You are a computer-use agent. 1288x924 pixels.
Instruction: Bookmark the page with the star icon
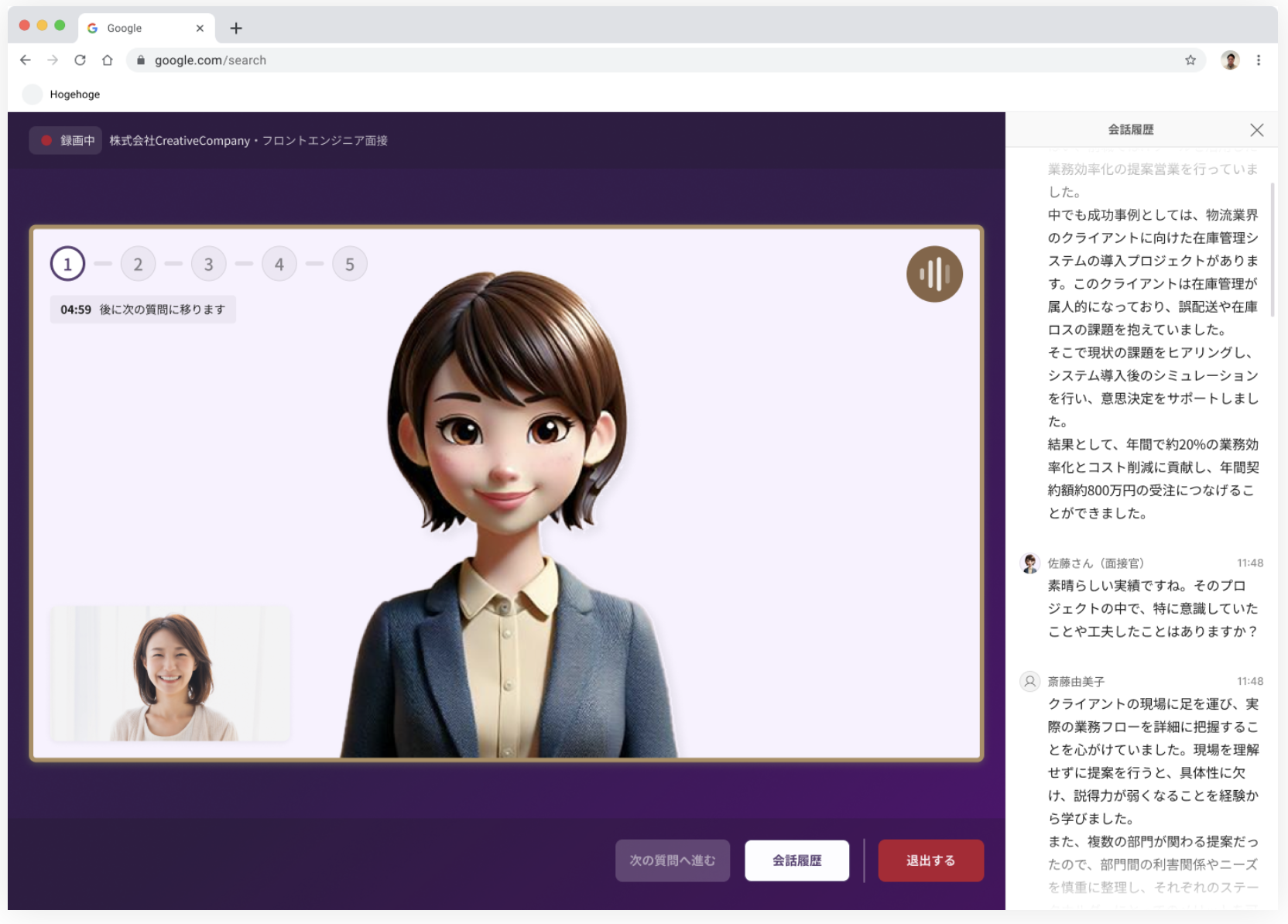1189,60
